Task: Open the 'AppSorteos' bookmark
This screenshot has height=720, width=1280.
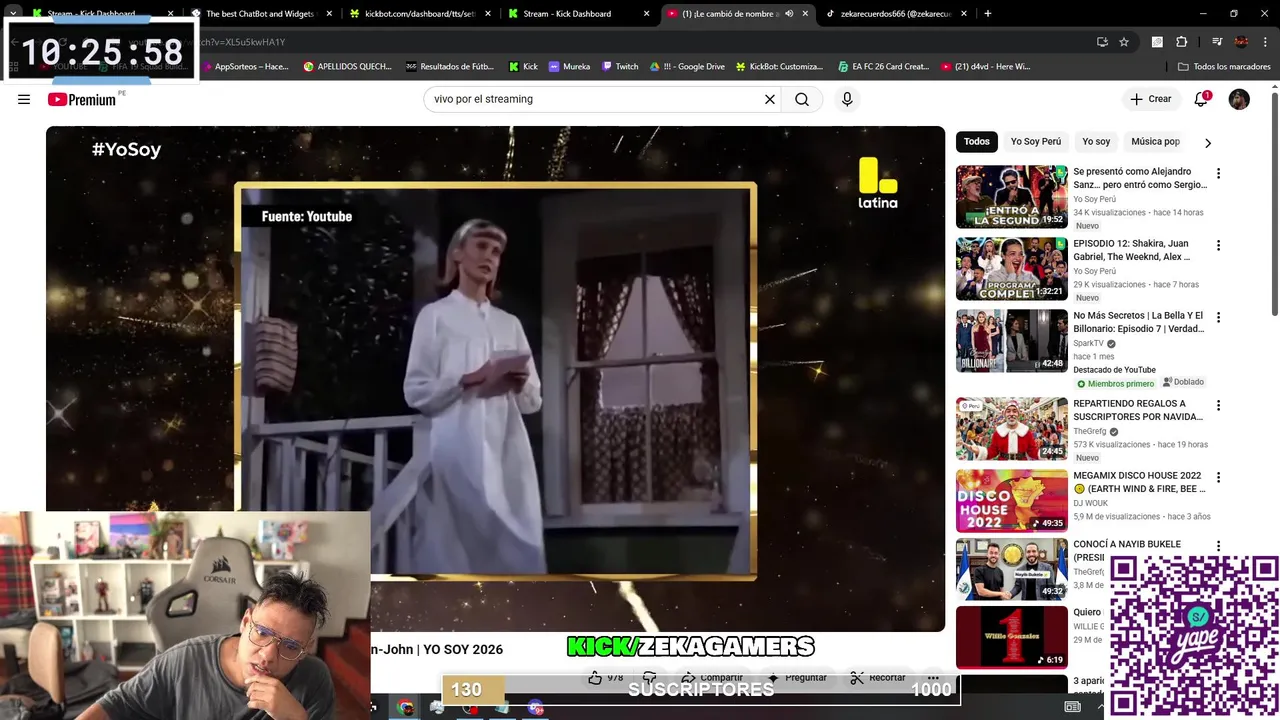Action: pos(245,67)
